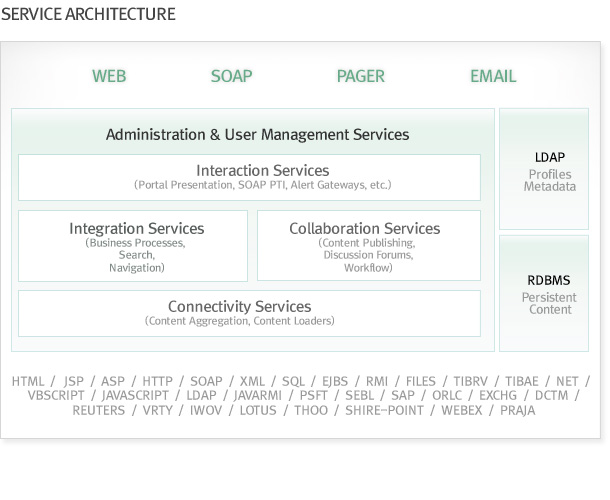The image size is (610, 500).
Task: Click VBSCRIPT in the technology list
Action: tap(56, 396)
